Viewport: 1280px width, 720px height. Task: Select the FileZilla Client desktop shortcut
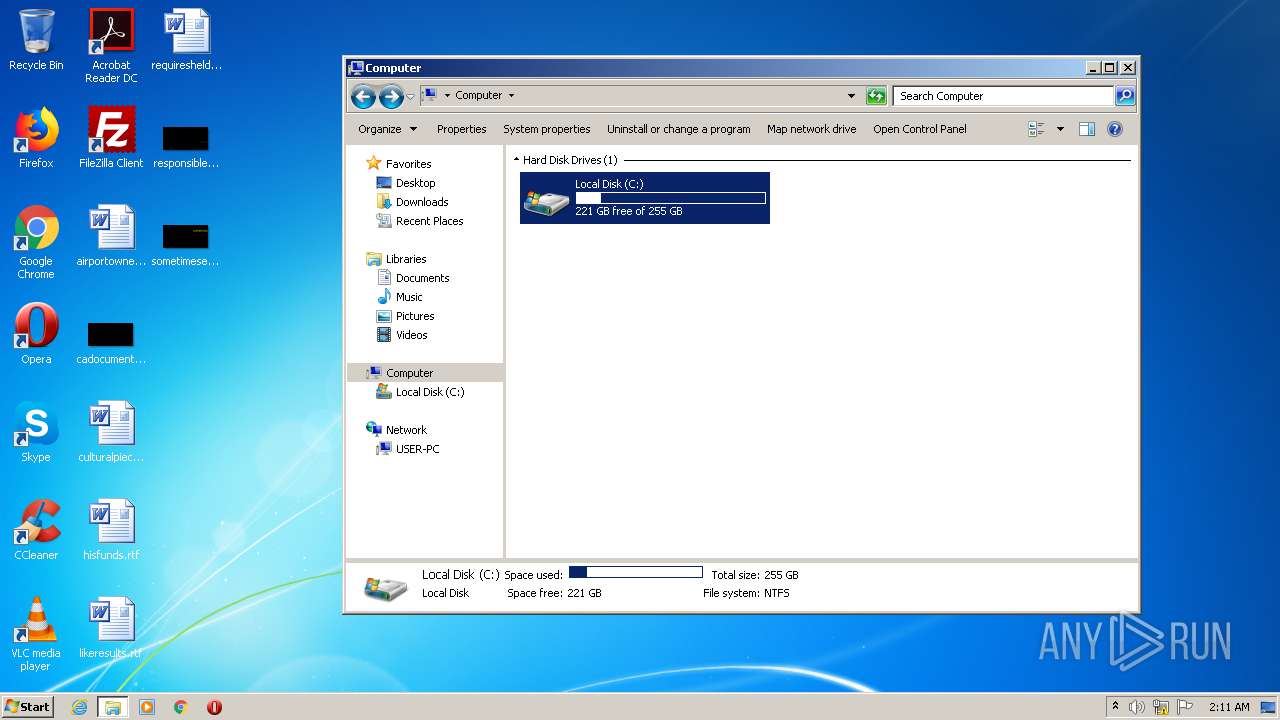point(111,138)
